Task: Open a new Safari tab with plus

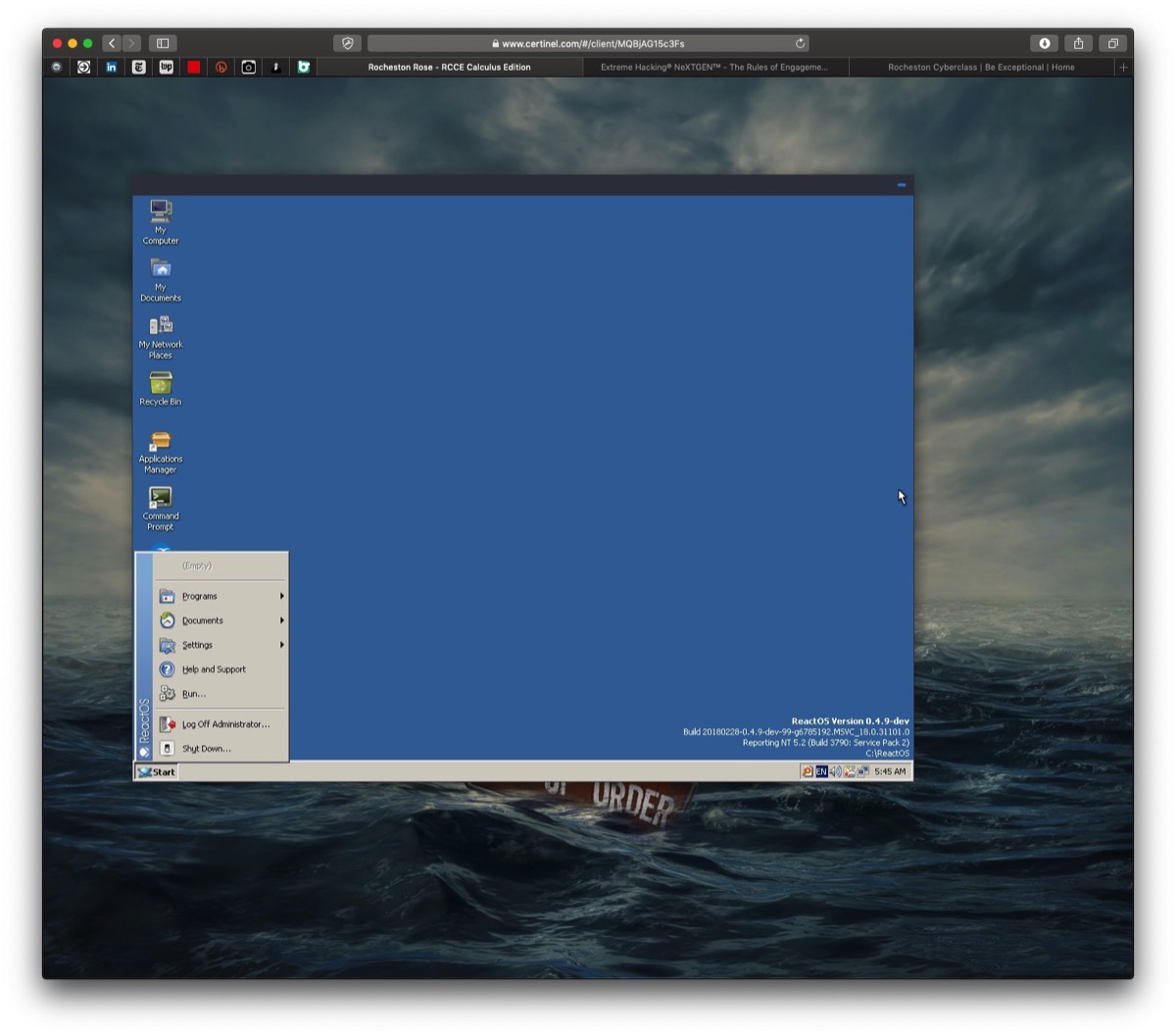Action: click(1123, 68)
